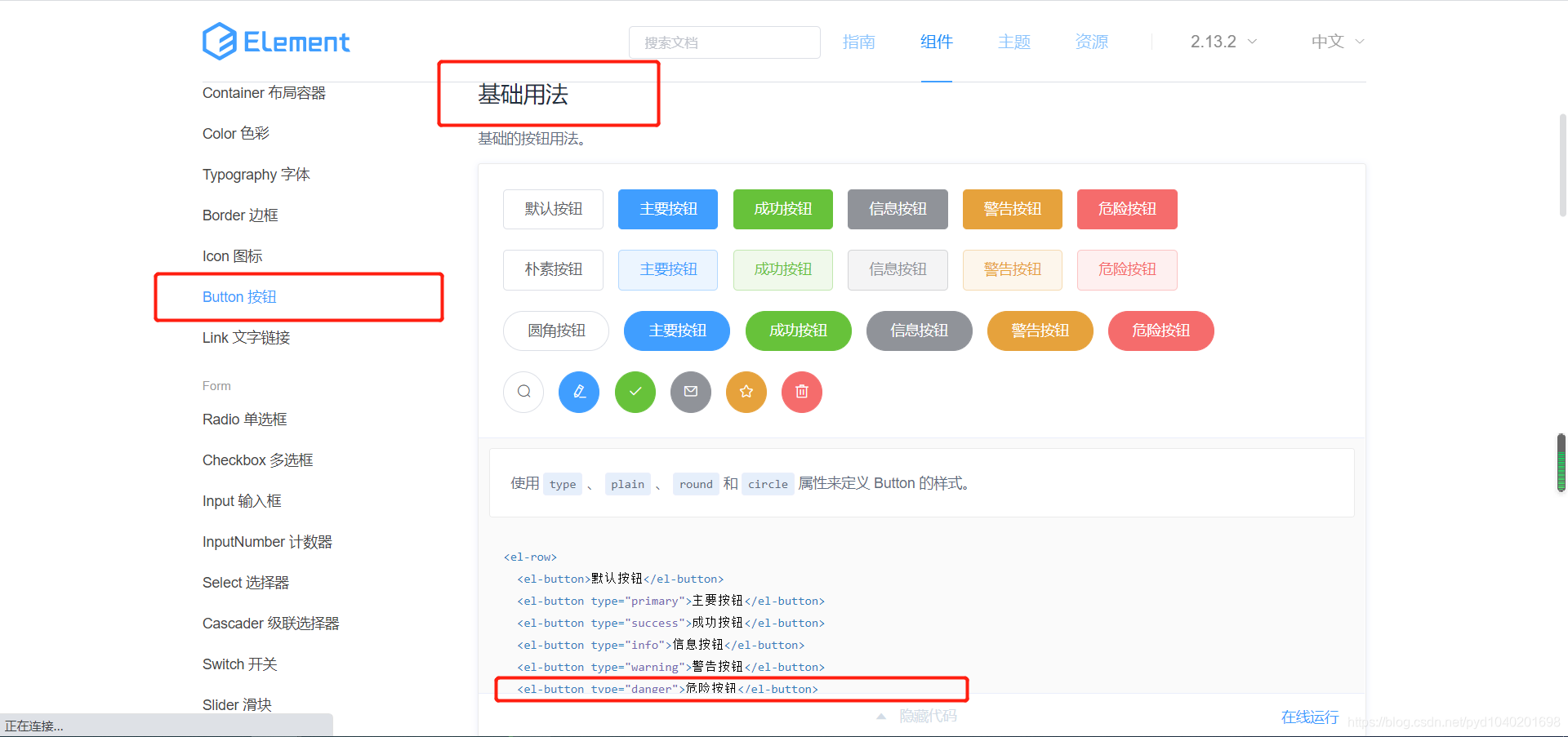
Task: Click the plain light-blue 主要按钮 button
Action: pyautogui.click(x=668, y=270)
